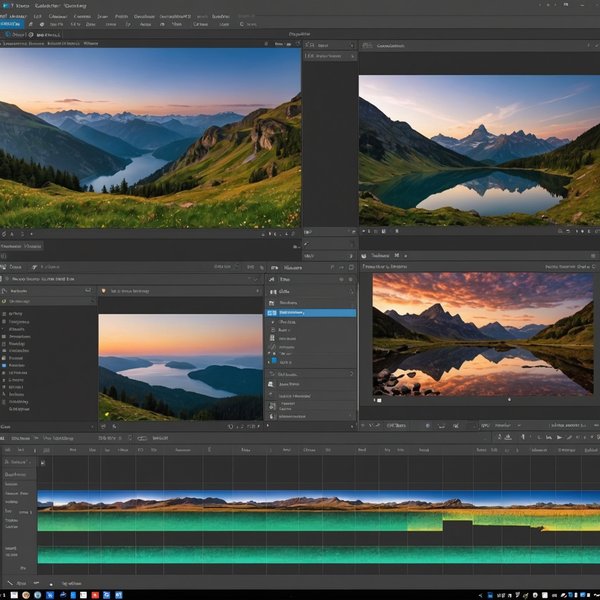Screen dimensions: 600x600
Task: Click the application logo in the title bar
Action: point(5,5)
